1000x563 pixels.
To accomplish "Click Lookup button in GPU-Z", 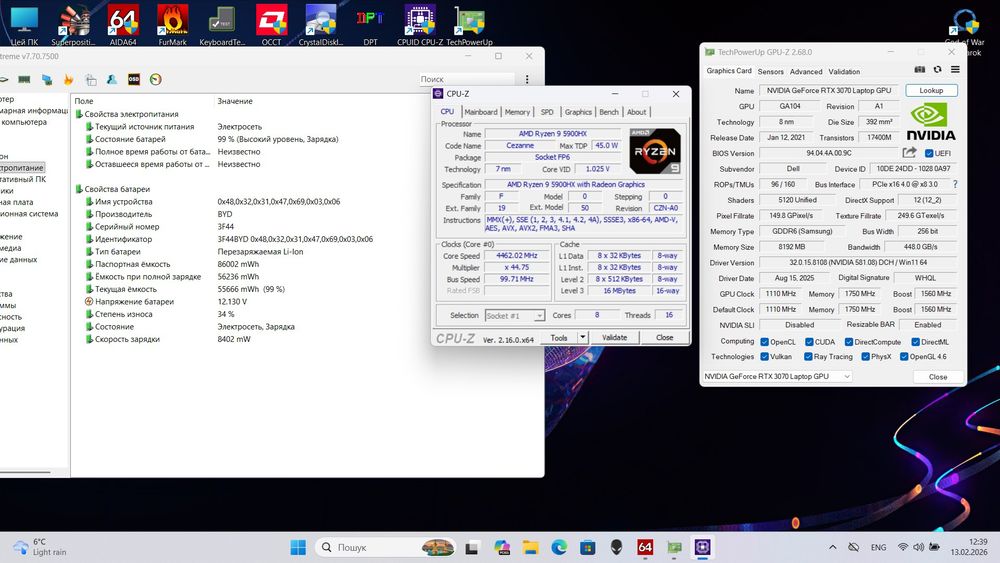I will pos(931,91).
